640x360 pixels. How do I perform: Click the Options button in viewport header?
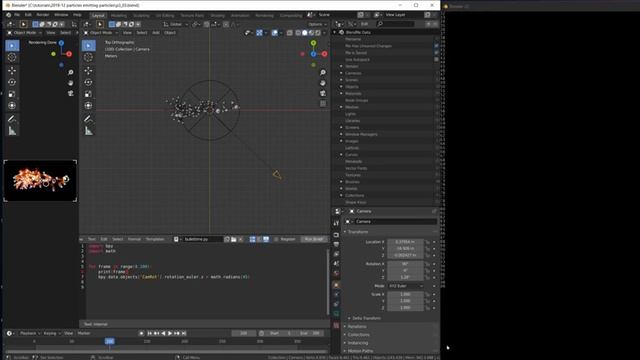317,24
